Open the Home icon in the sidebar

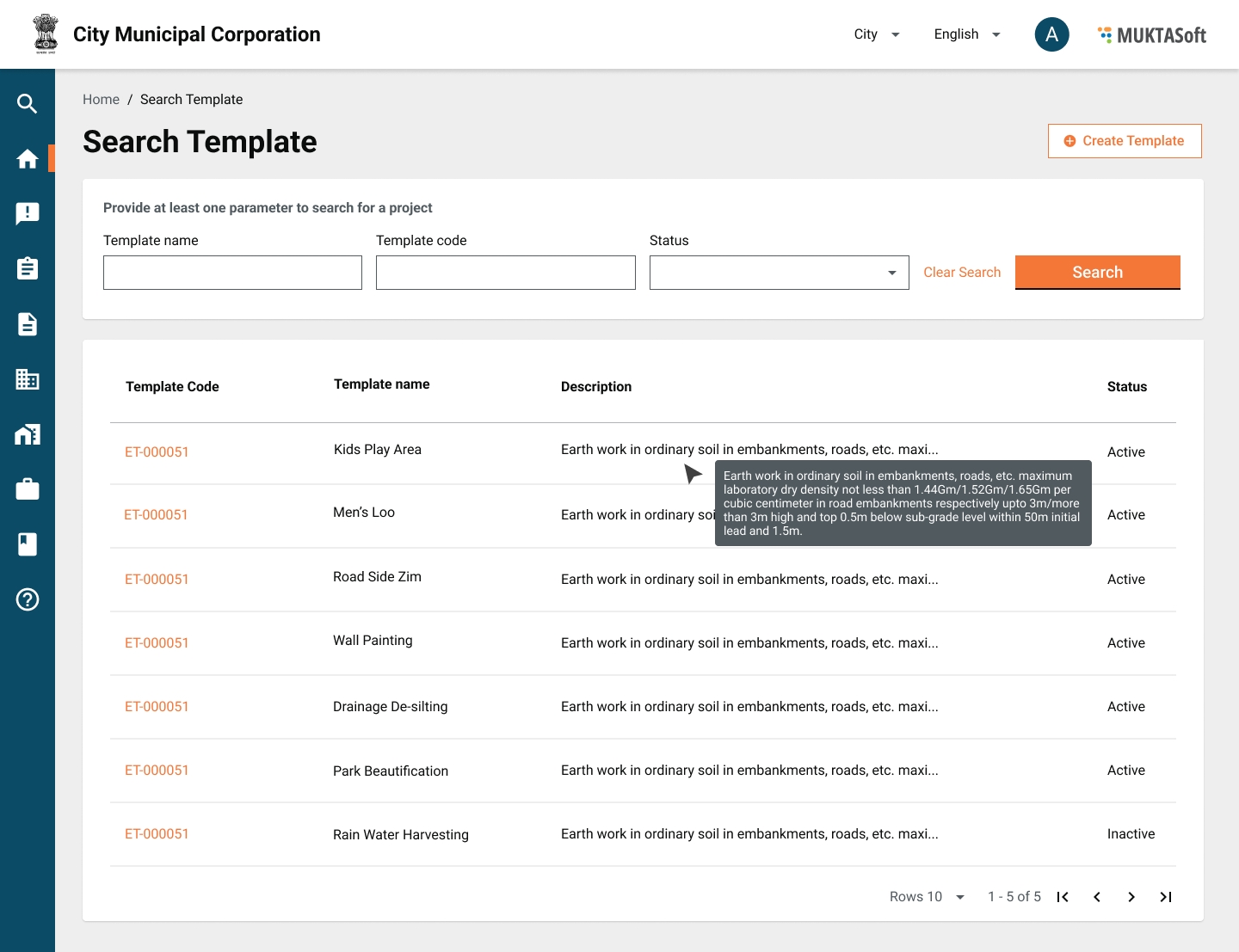coord(28,159)
